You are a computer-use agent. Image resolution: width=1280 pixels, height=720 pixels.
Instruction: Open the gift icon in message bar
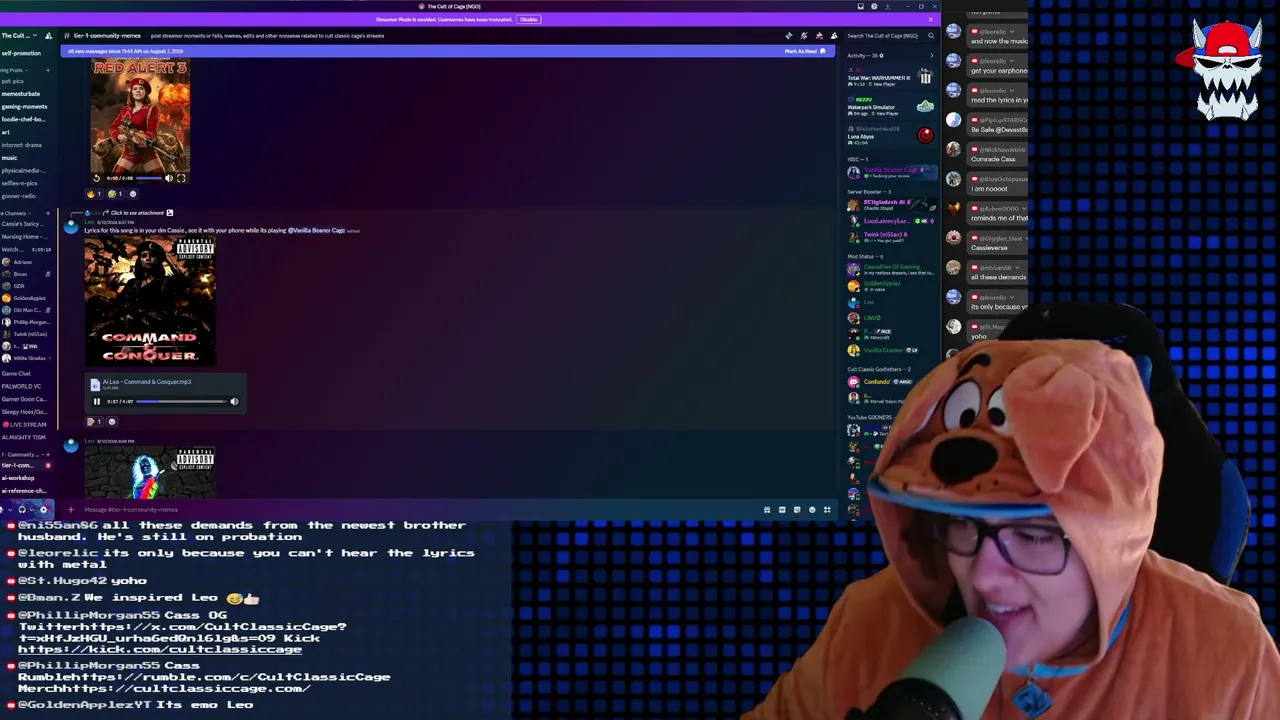[x=767, y=510]
